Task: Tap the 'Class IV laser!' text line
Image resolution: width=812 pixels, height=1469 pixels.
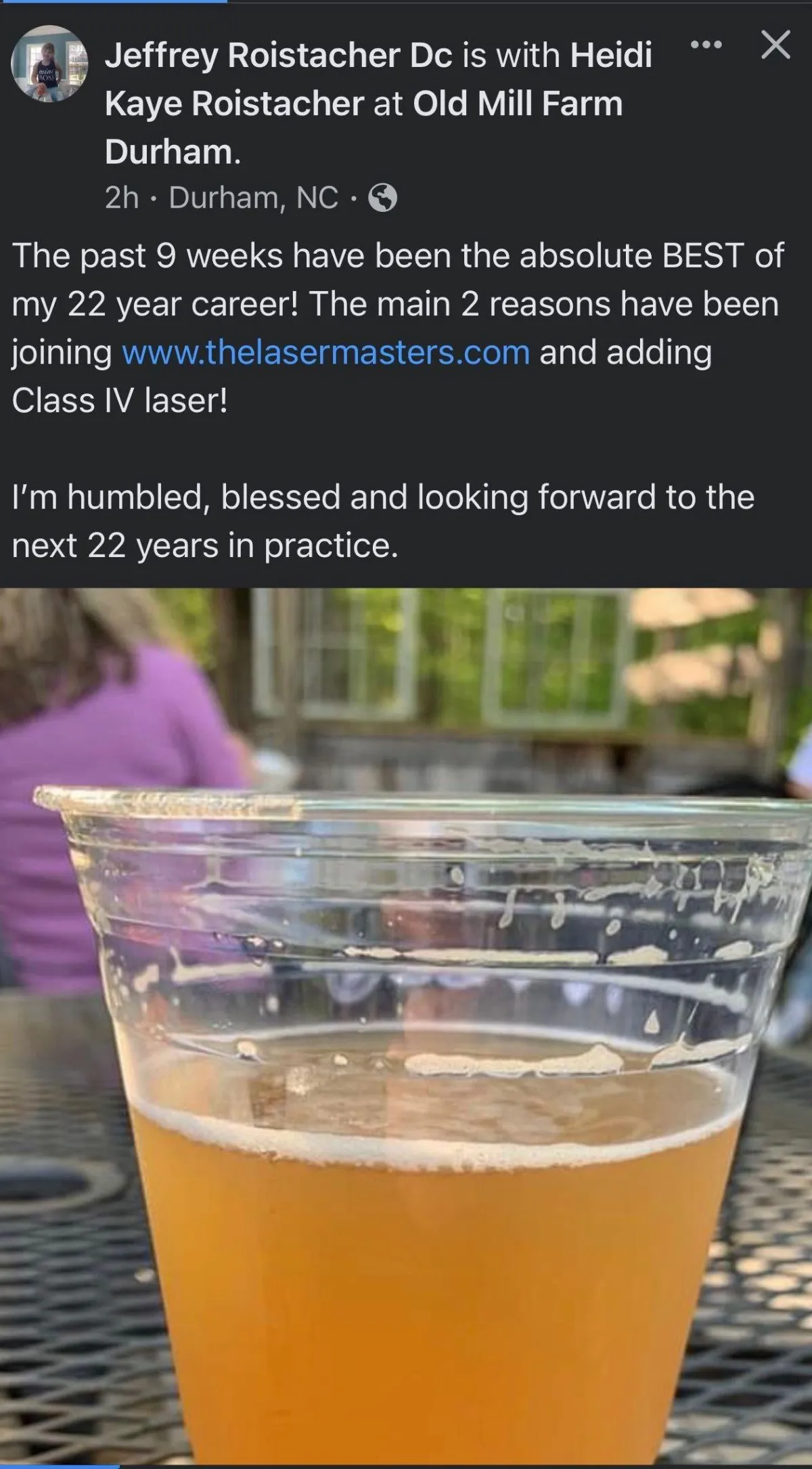Action: 120,401
